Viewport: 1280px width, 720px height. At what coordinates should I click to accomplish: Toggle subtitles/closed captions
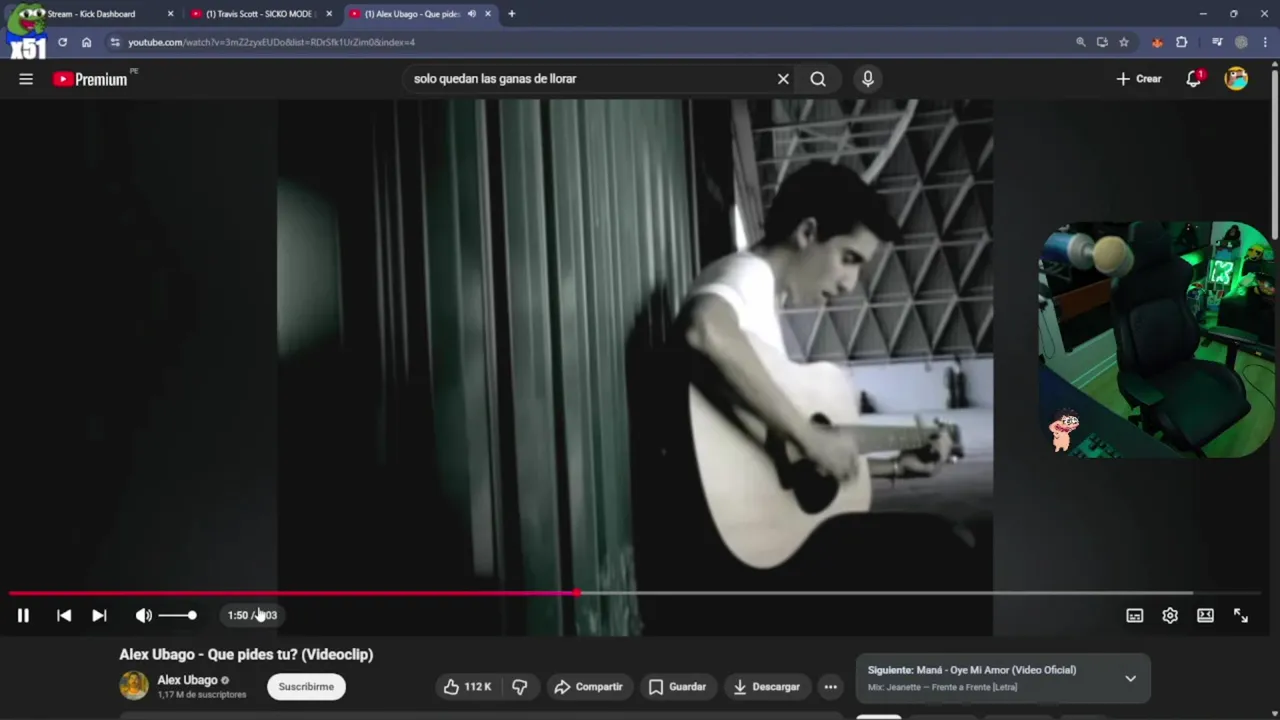(1134, 616)
